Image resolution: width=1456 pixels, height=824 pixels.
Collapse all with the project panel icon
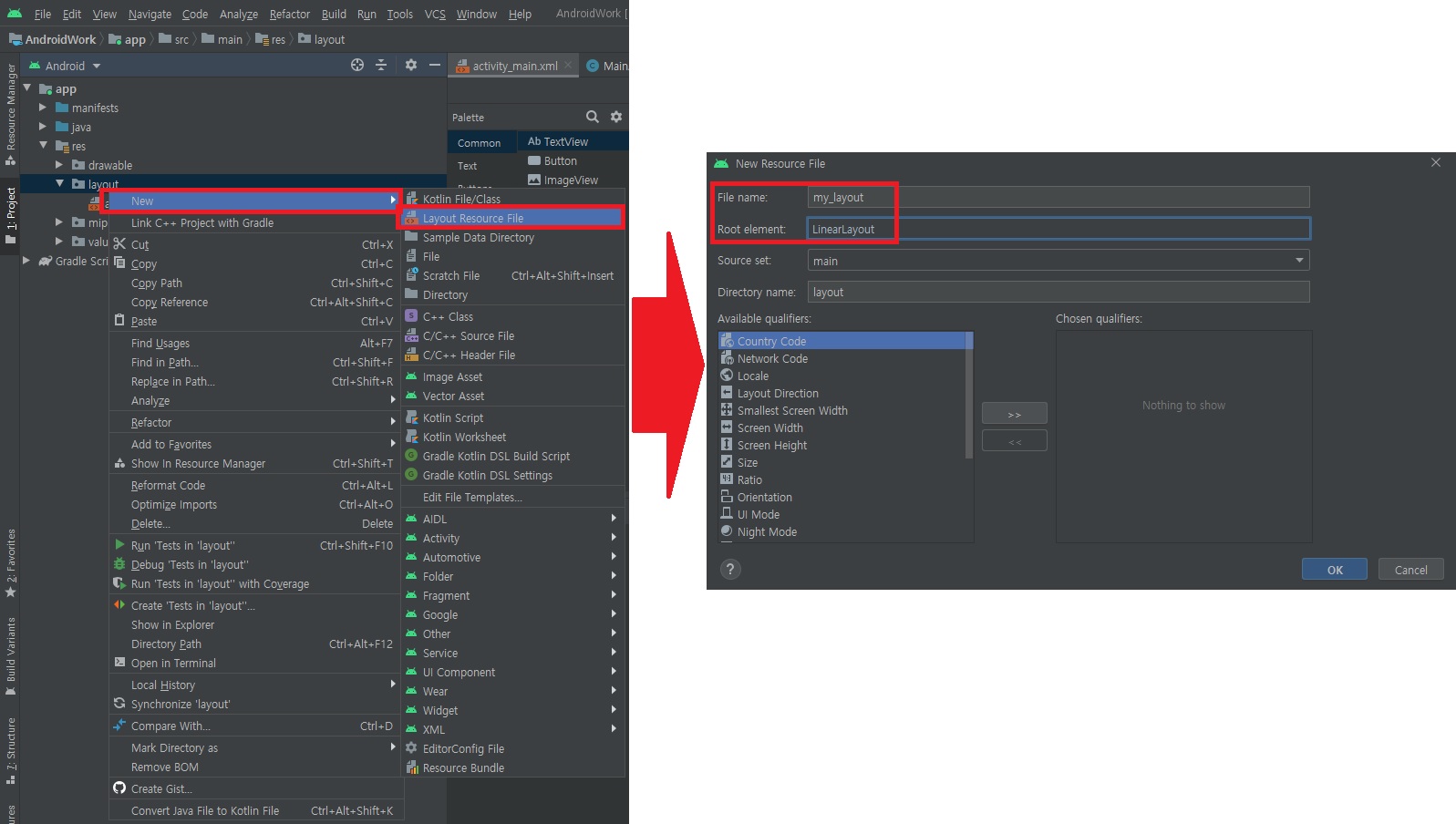pos(381,65)
